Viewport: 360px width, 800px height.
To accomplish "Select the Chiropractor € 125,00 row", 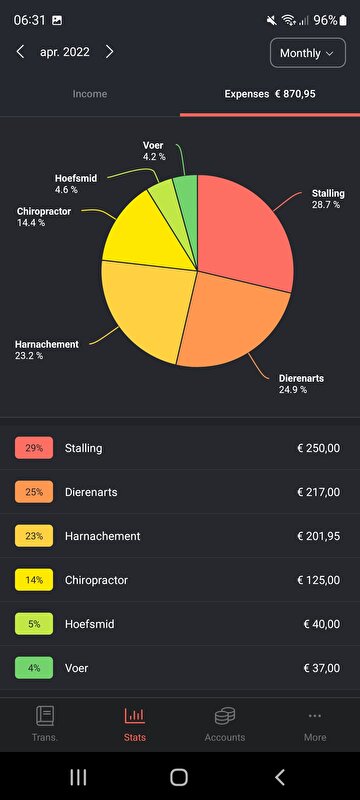I will [180, 580].
